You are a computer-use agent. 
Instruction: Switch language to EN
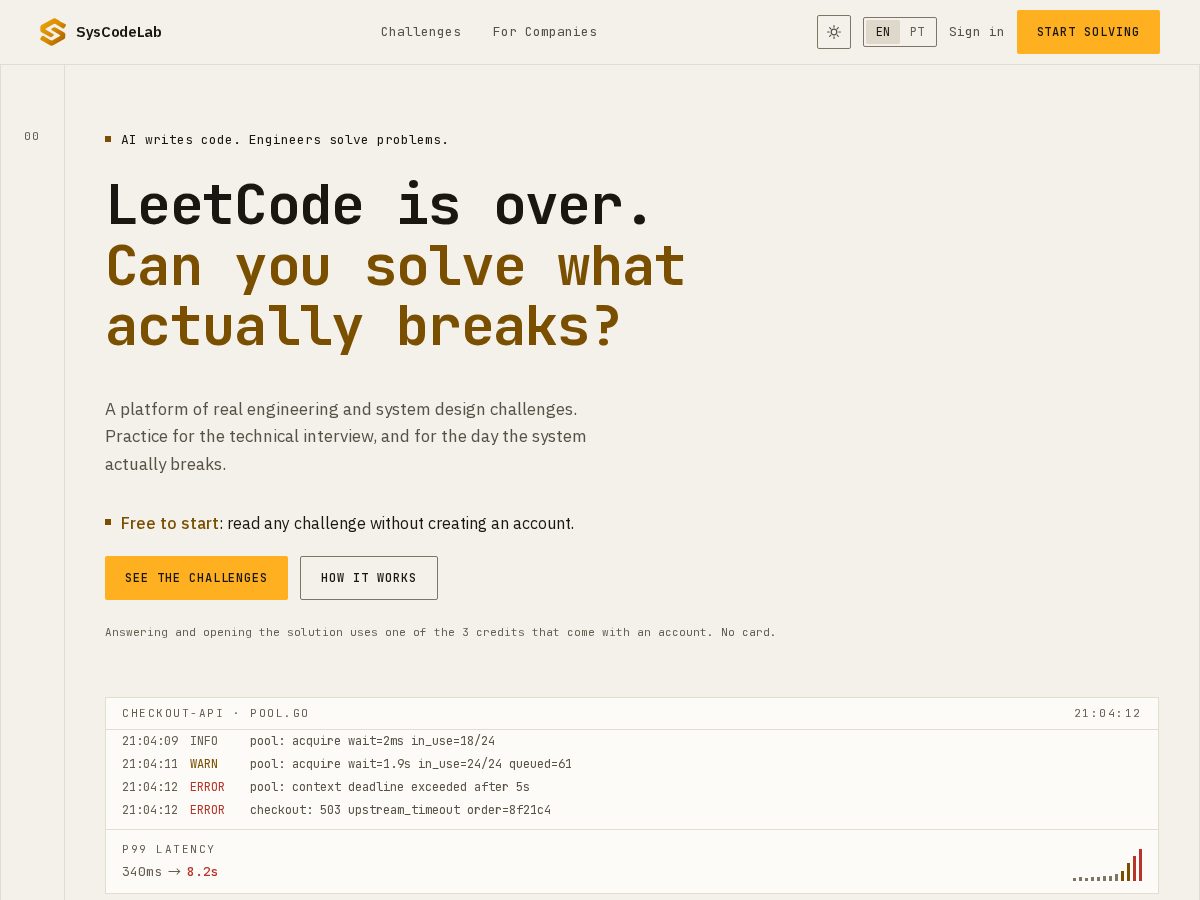pyautogui.click(x=882, y=32)
